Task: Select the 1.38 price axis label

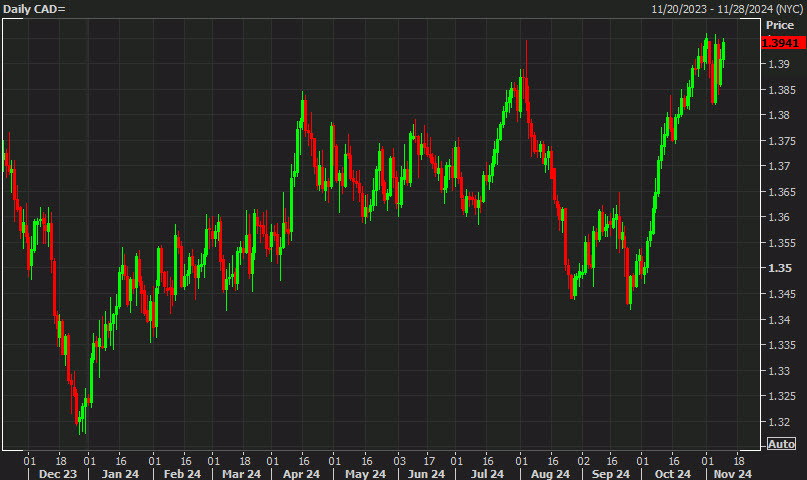Action: click(x=779, y=115)
